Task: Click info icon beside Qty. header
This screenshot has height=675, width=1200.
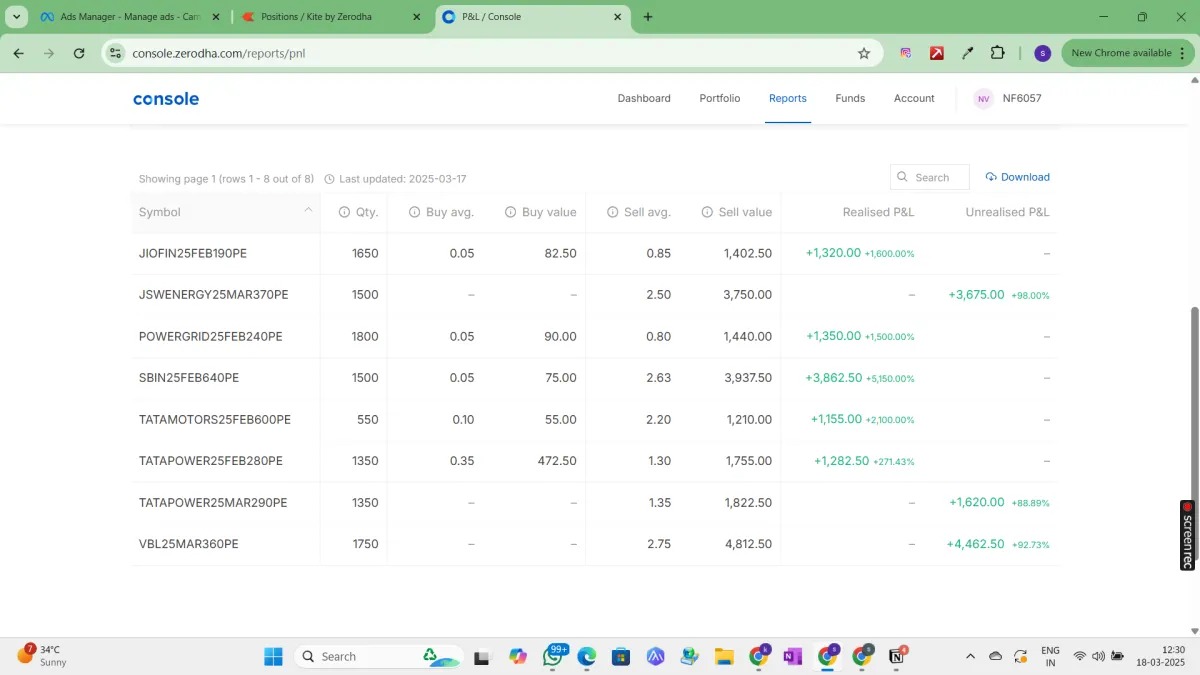Action: 344,212
